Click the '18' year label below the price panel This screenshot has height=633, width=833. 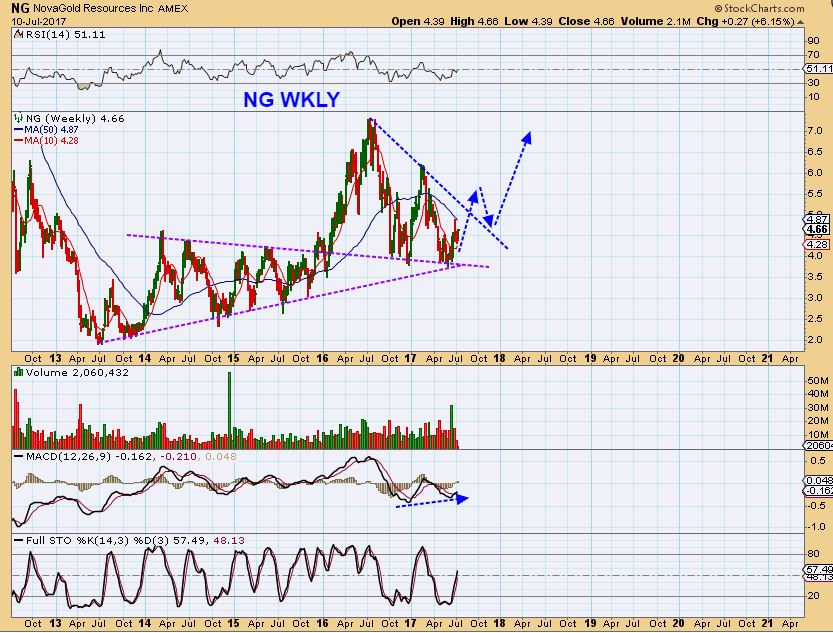[499, 358]
